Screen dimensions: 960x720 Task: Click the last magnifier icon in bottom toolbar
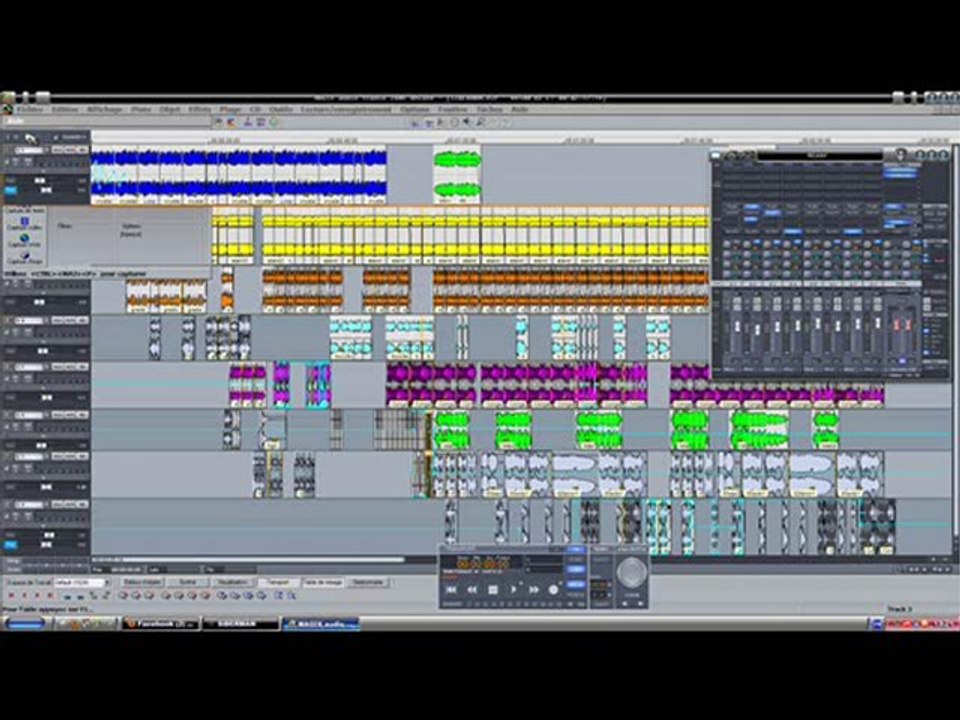click(x=291, y=595)
